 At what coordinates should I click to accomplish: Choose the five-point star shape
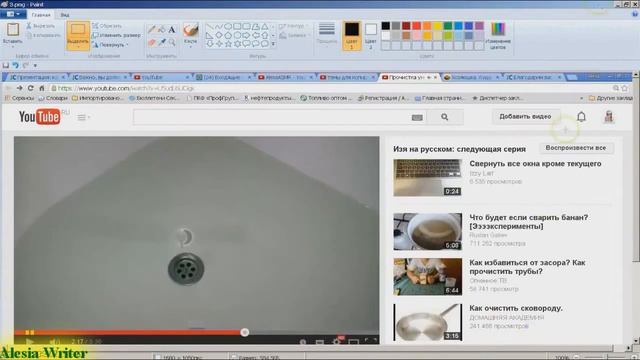228,44
